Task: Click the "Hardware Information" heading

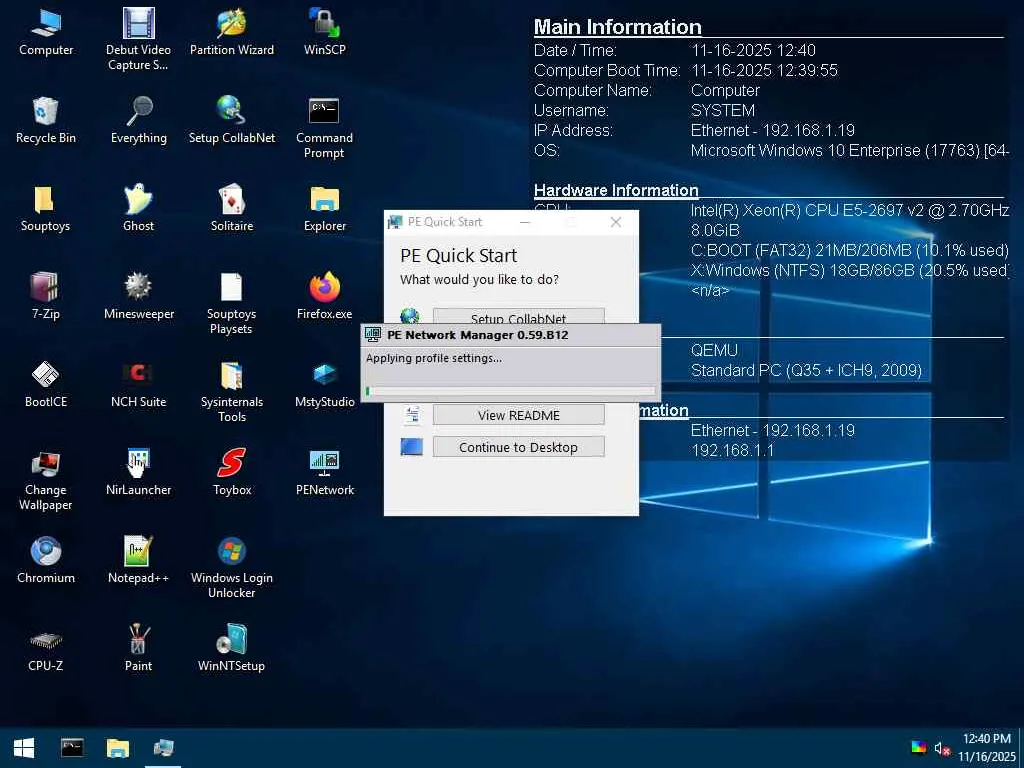Action: click(616, 190)
